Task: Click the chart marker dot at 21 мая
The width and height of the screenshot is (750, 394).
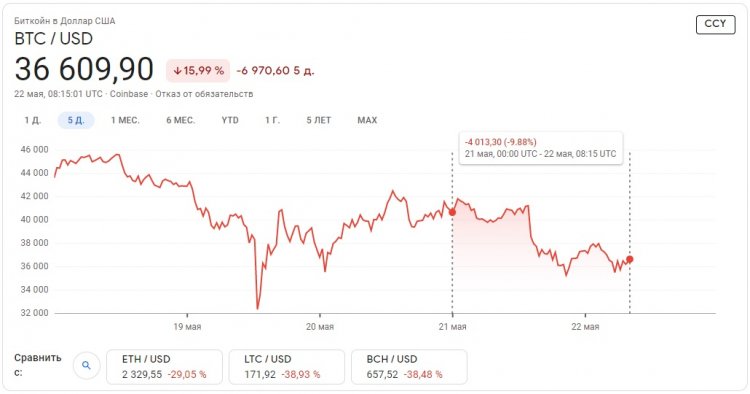Action: (x=452, y=212)
